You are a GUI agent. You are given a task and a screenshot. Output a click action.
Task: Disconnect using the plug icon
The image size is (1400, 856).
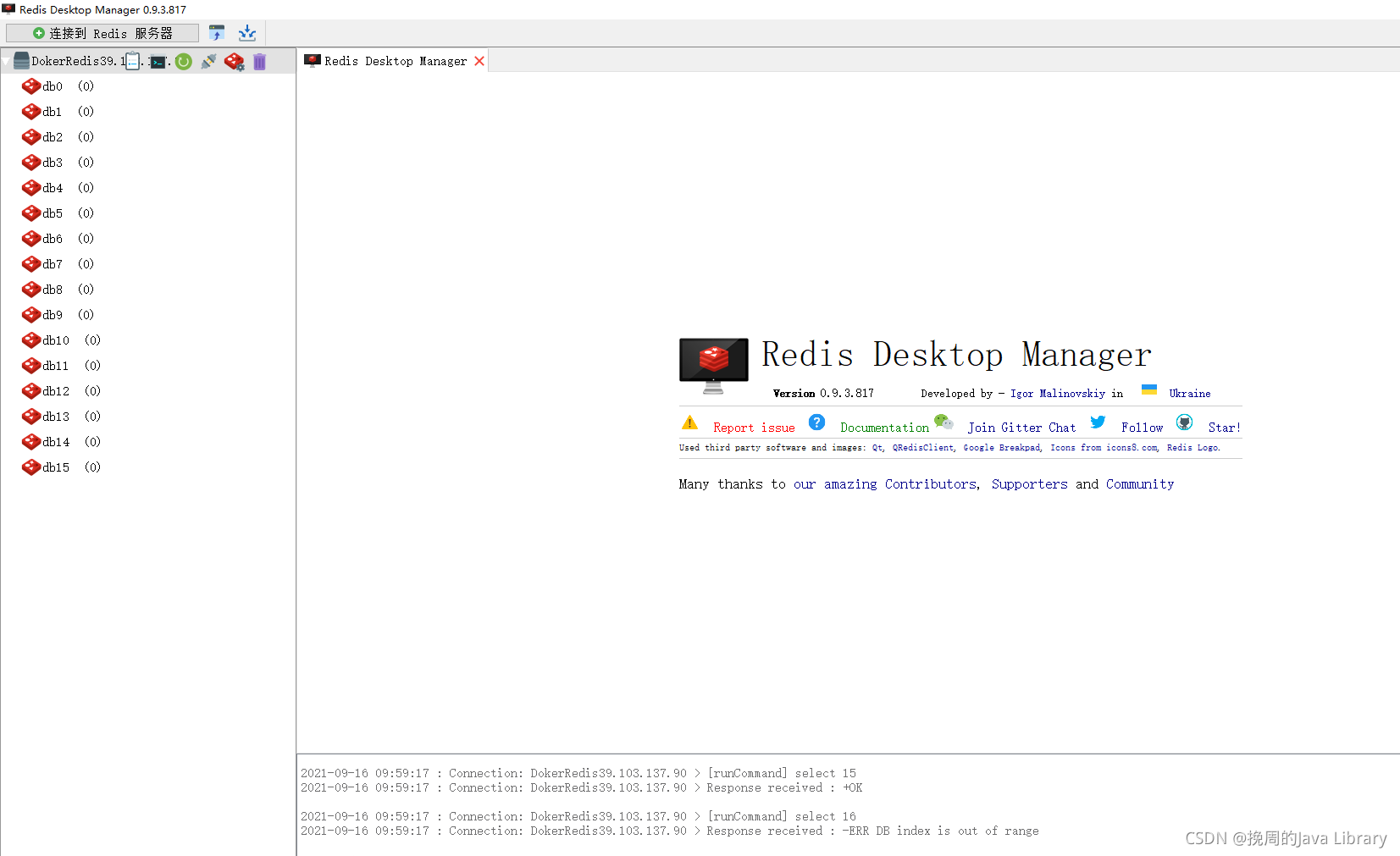point(208,61)
